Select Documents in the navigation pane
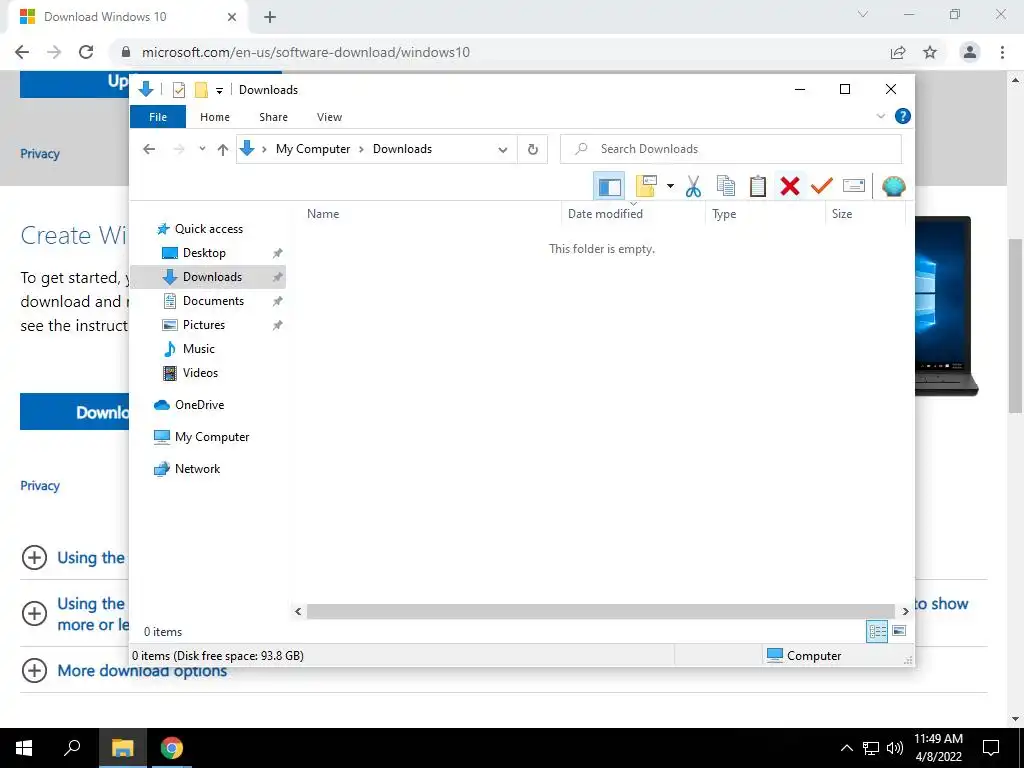 coord(213,301)
